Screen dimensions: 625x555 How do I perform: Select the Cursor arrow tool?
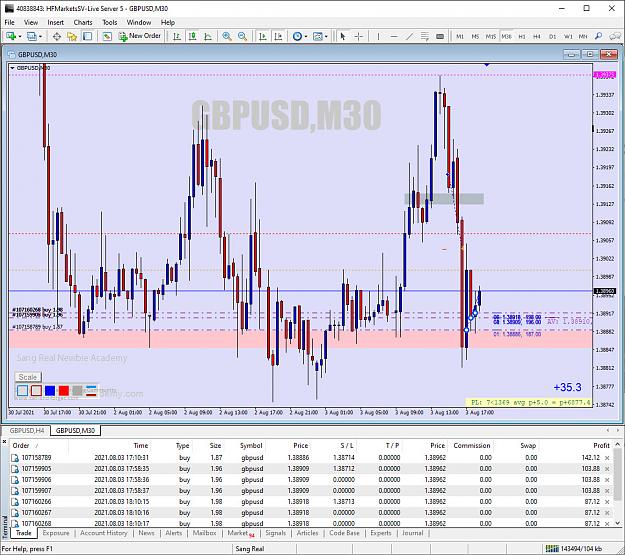click(343, 36)
